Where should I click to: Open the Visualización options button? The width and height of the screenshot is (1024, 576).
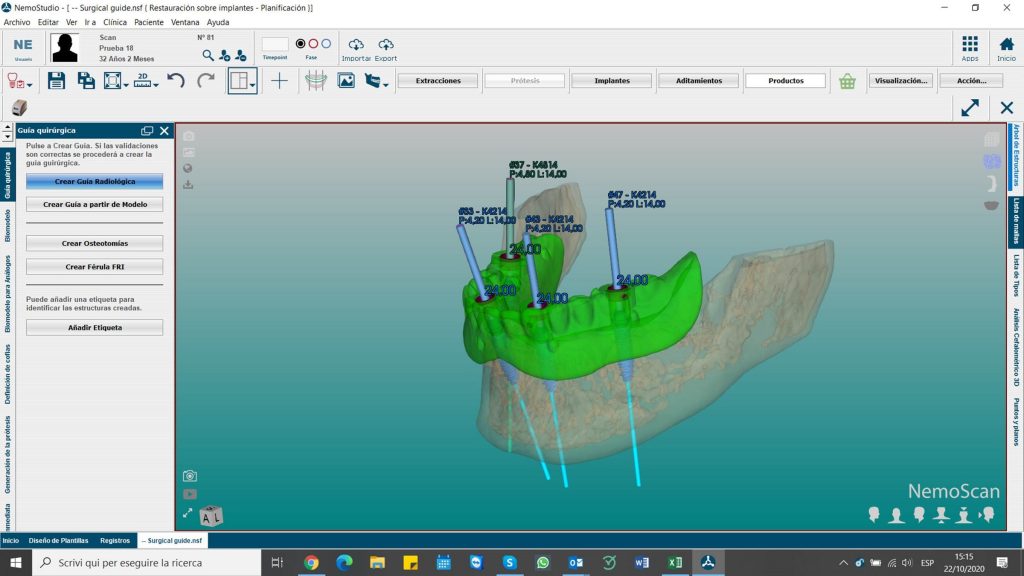901,80
